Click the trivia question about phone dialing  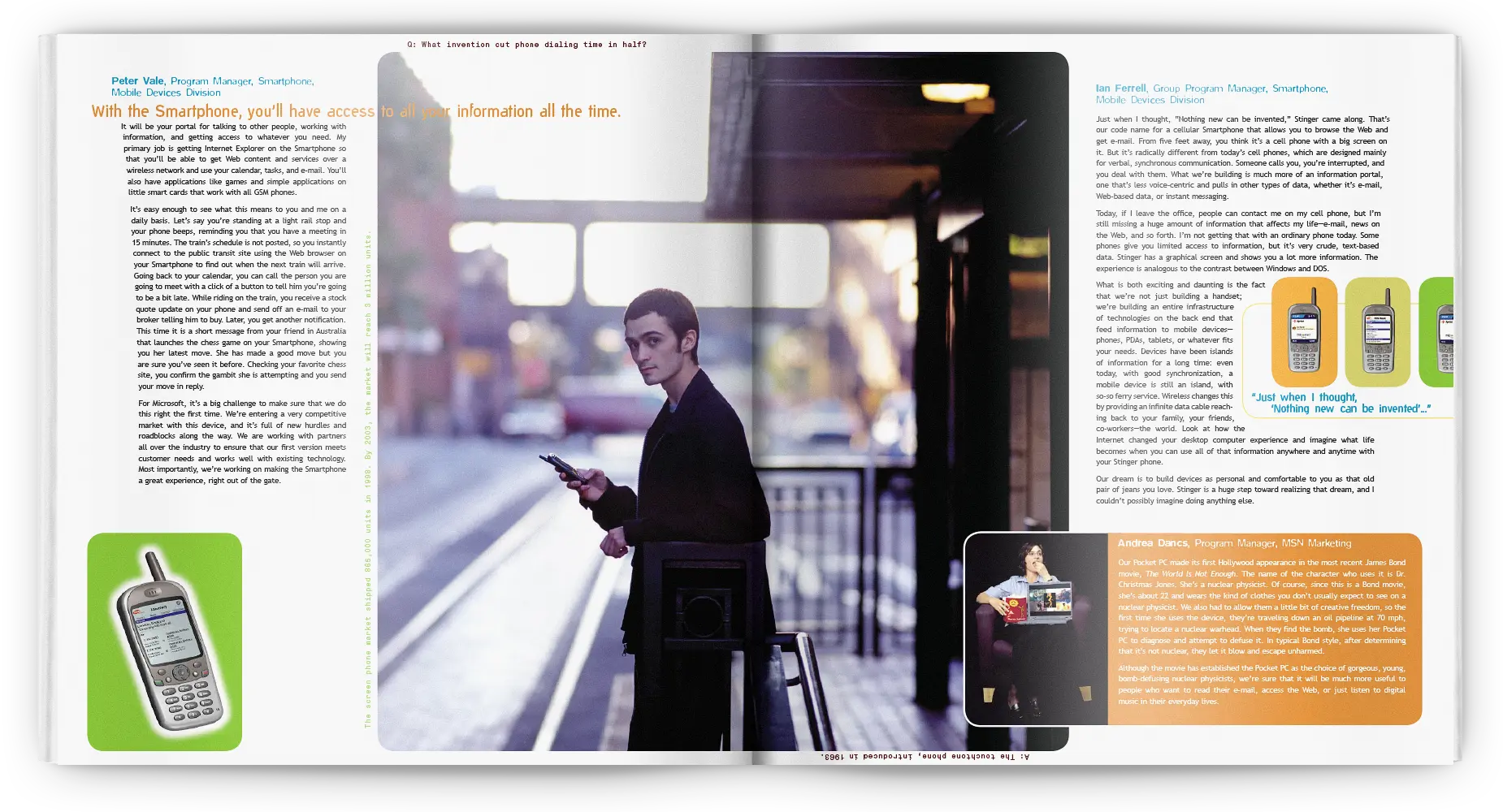(526, 45)
